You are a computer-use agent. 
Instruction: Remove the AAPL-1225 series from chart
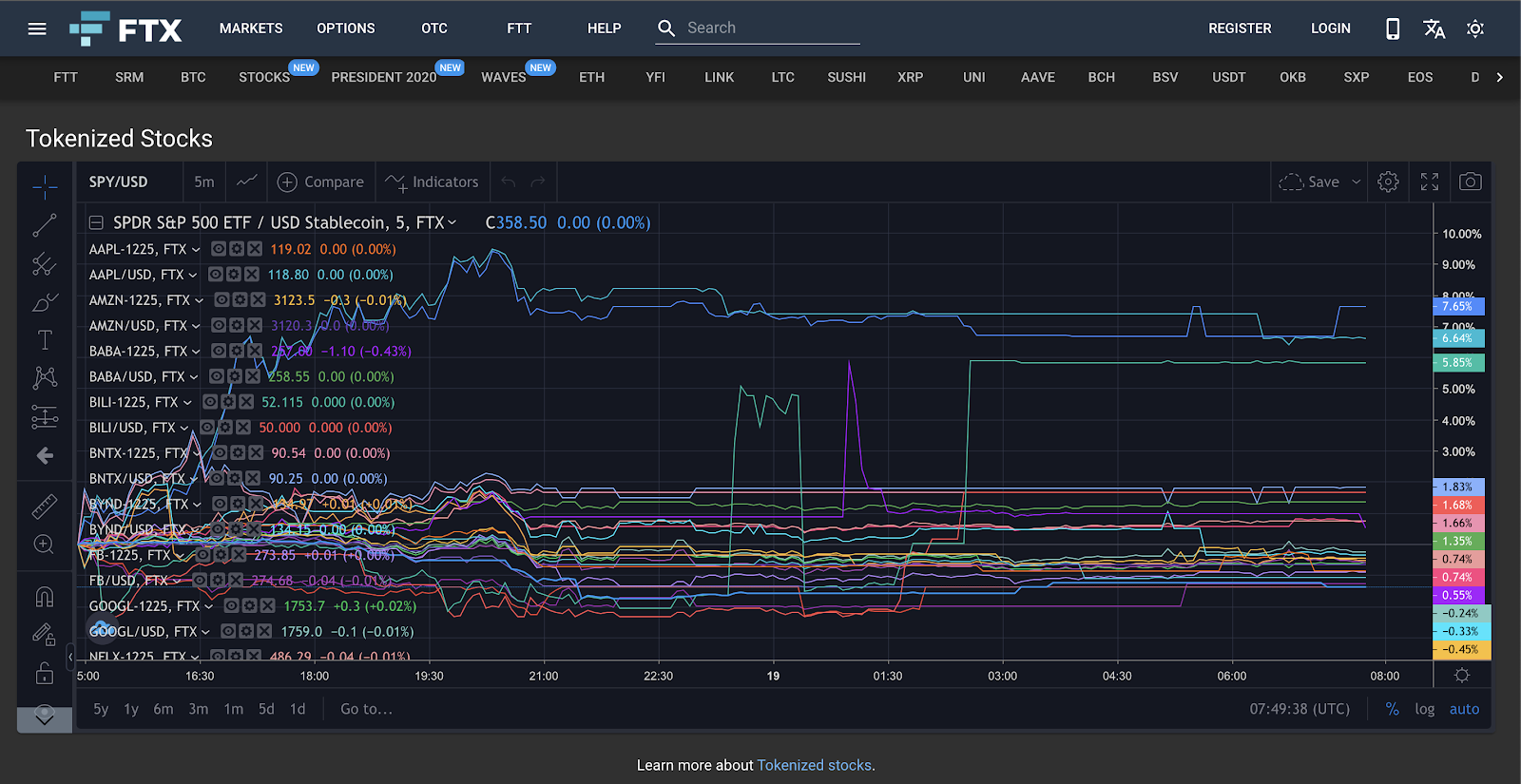[x=255, y=249]
